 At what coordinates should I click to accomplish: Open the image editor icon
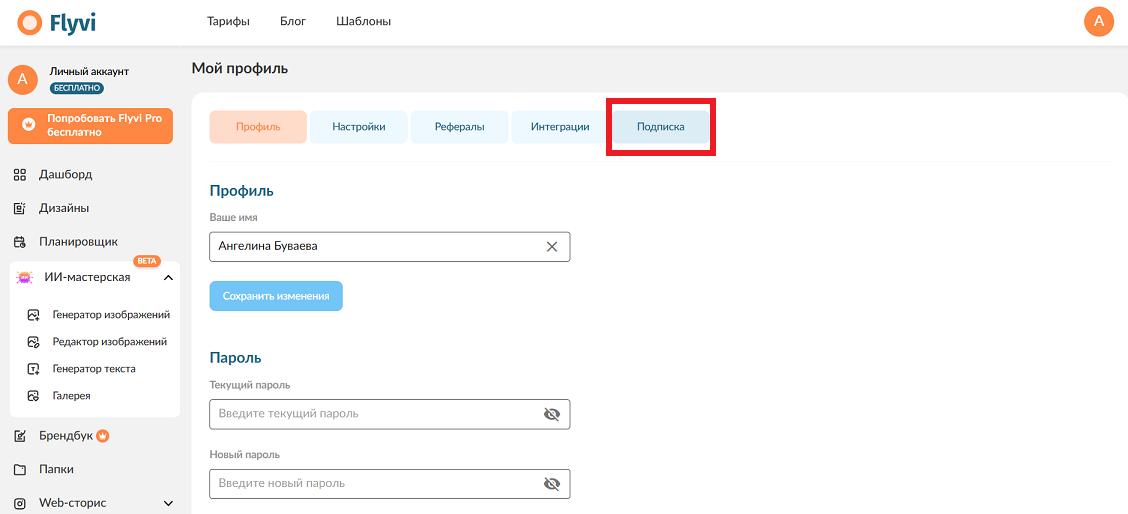coord(33,342)
